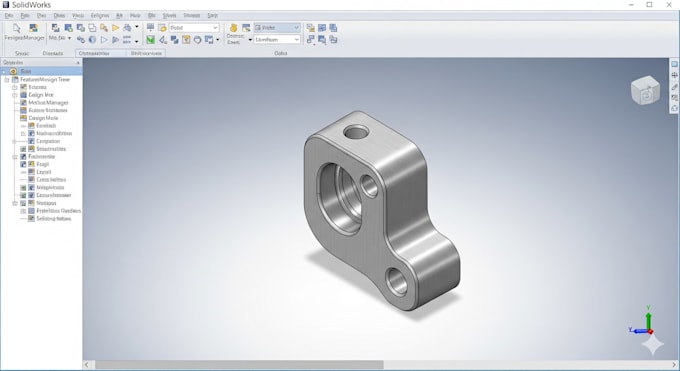Click the horizontal scrollbar thumb
Viewport: 680px width, 371px height.
click(239, 365)
